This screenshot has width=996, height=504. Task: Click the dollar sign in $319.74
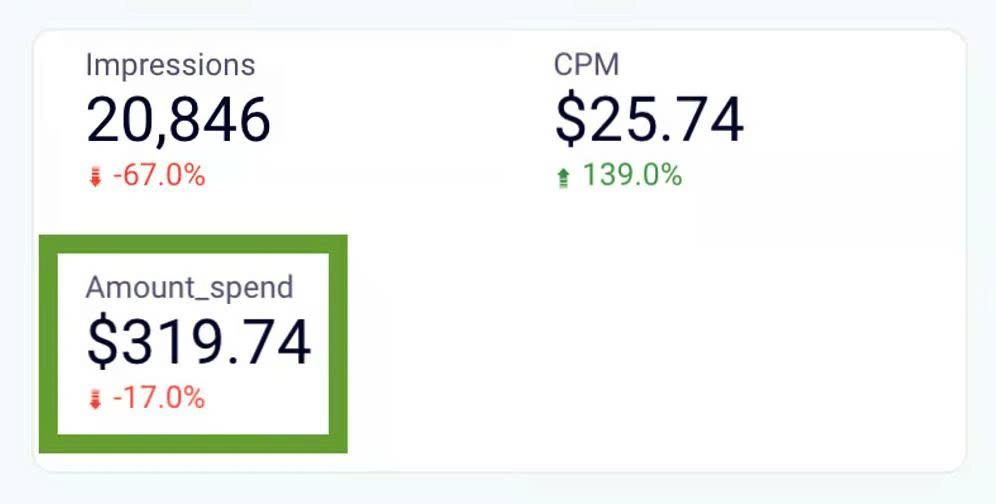click(102, 343)
